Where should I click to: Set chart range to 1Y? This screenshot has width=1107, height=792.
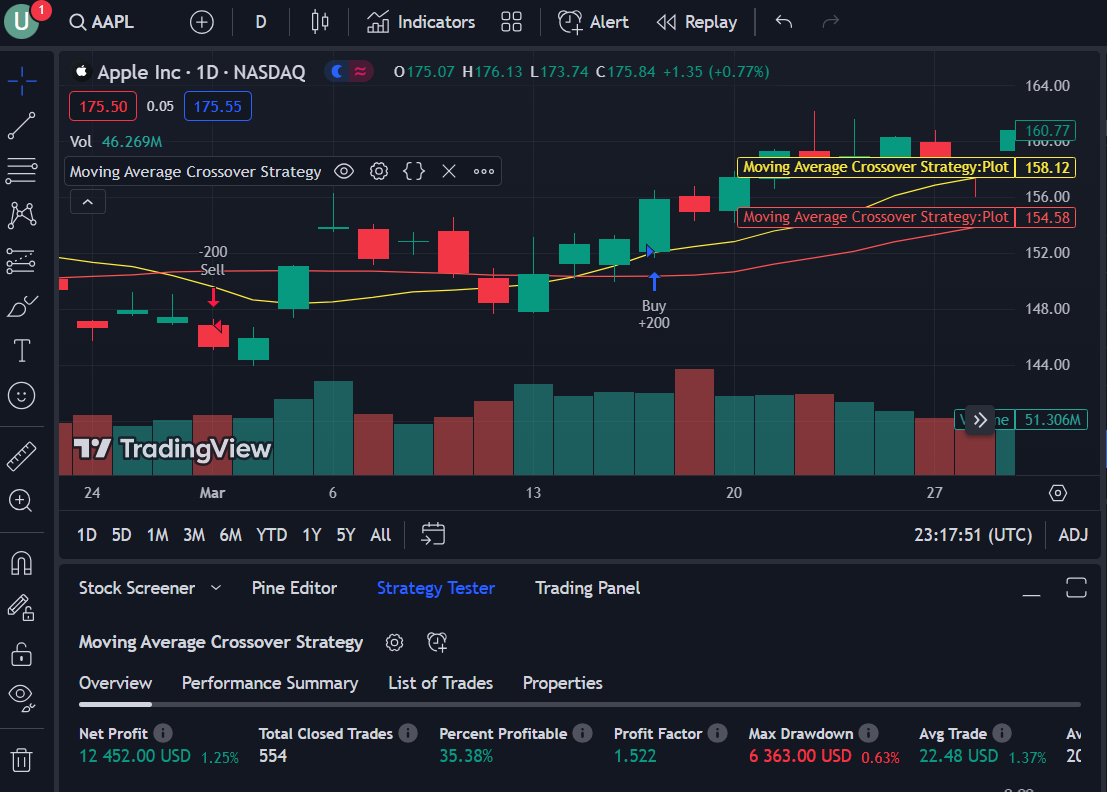point(312,535)
